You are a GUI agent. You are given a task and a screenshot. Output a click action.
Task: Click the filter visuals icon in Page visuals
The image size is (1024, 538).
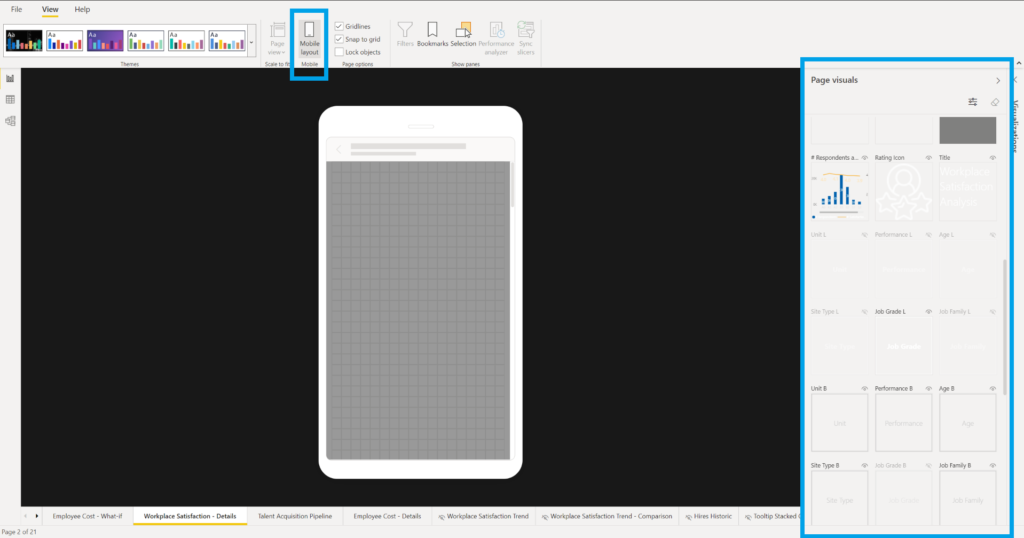pyautogui.click(x=973, y=102)
